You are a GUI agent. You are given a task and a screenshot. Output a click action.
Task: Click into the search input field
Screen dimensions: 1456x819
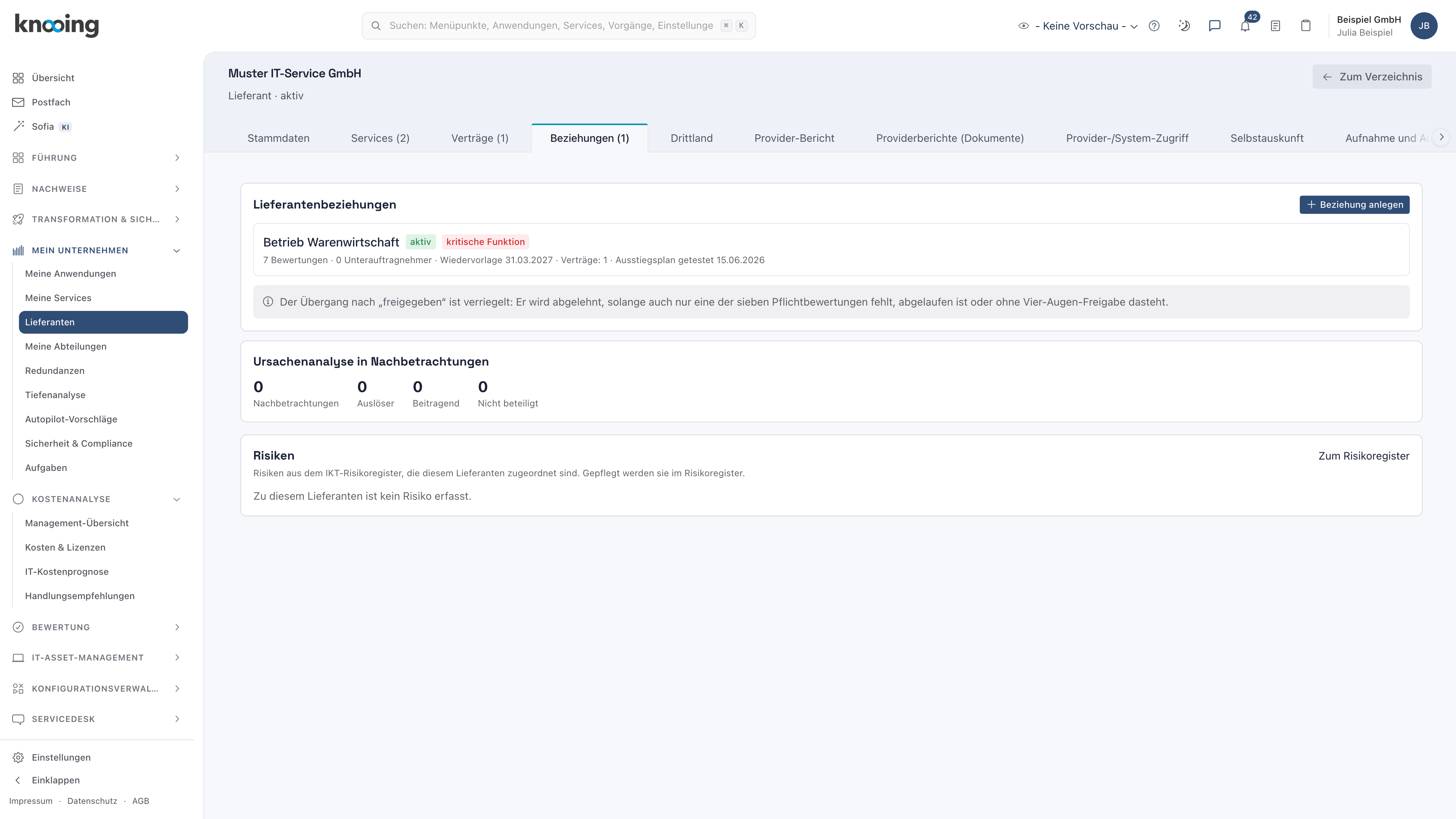(559, 26)
